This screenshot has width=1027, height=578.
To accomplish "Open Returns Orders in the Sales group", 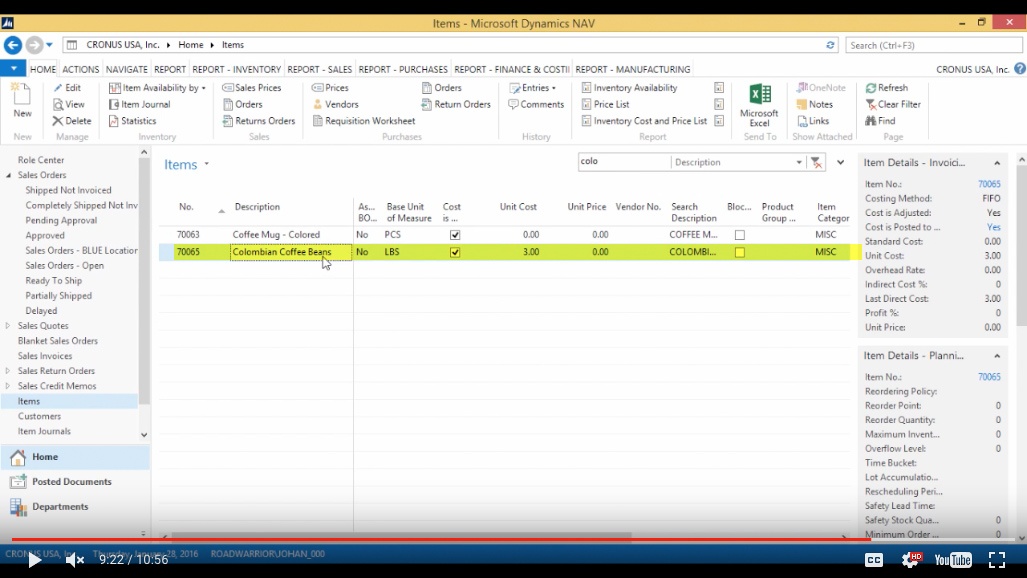I will tap(259, 121).
